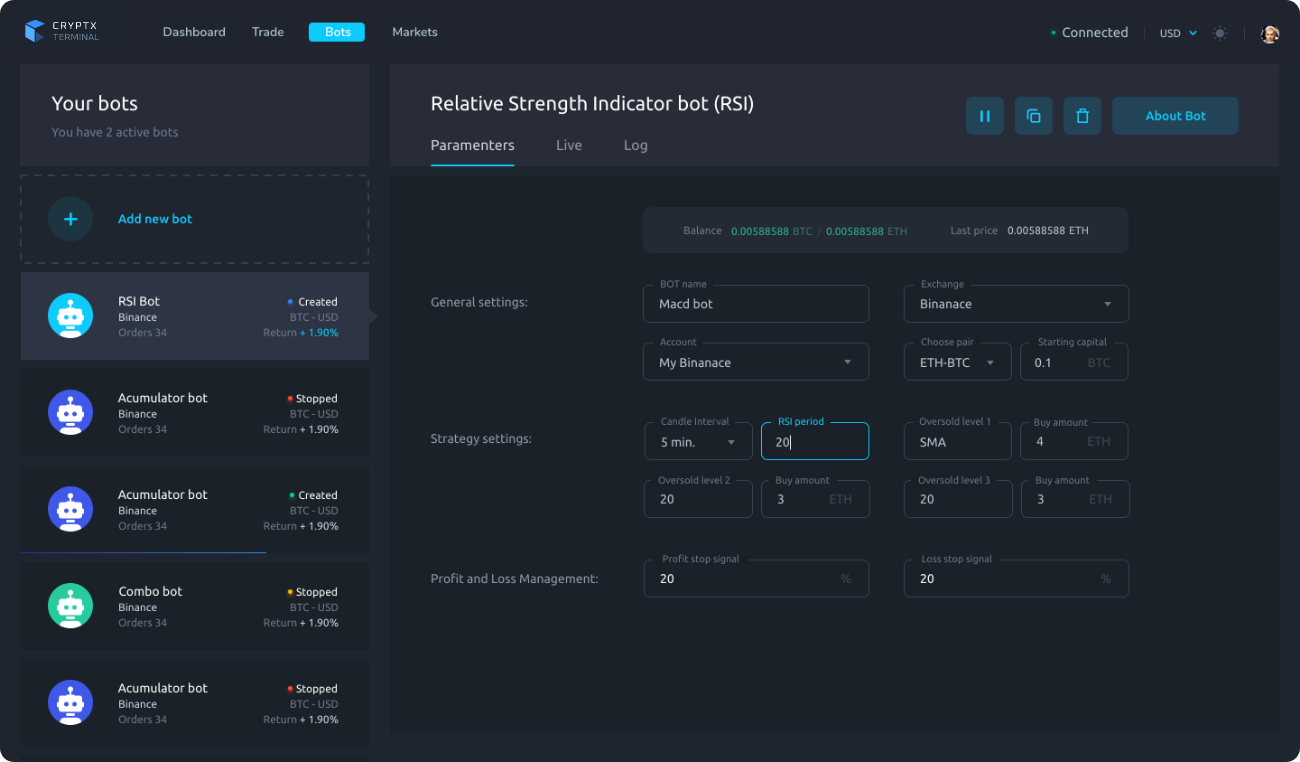This screenshot has height=762, width=1300.
Task: Select the RSI Bot card
Action: [x=195, y=316]
